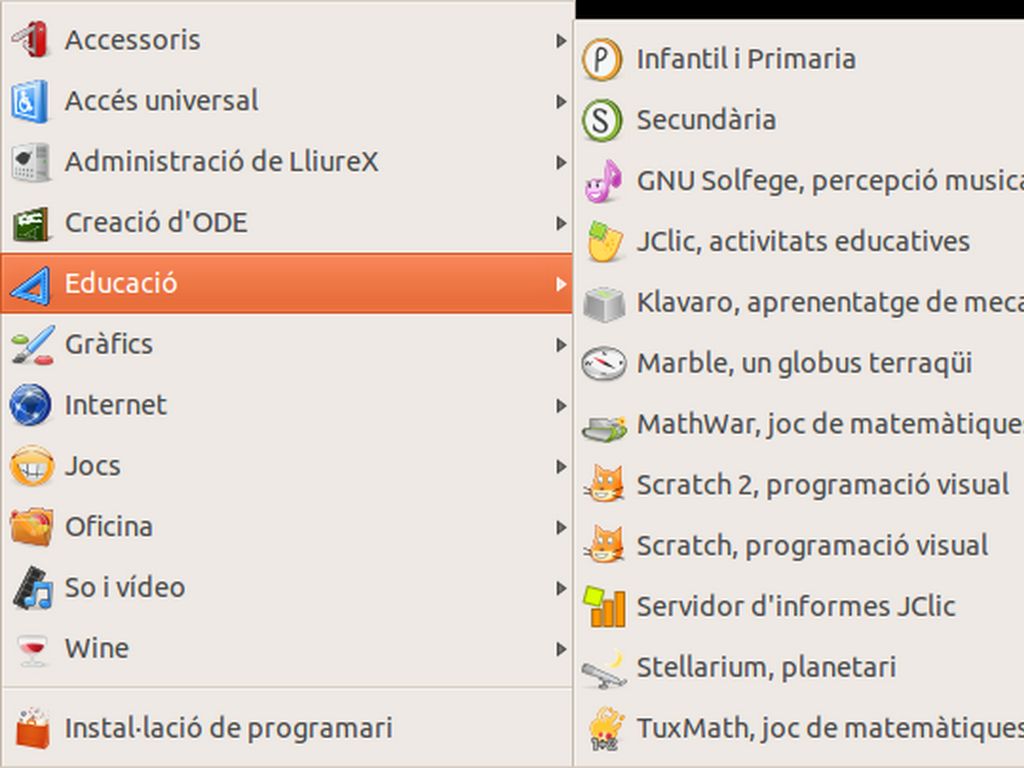Launch Instal·lació de programari
This screenshot has height=768, width=1024.
click(228, 728)
